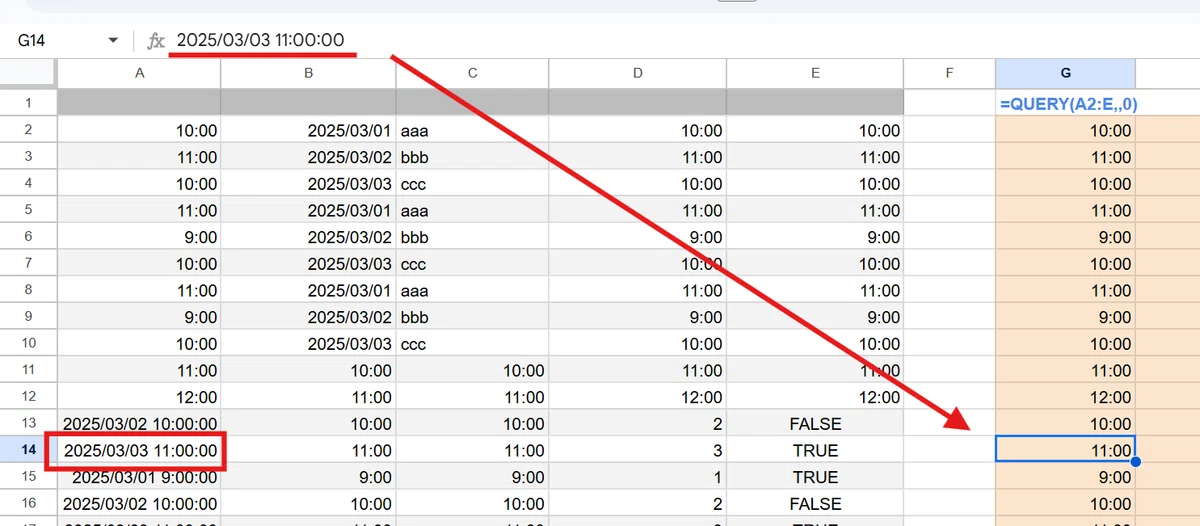The height and width of the screenshot is (526, 1200).
Task: Click cell G12 showing 12:00
Action: click(1065, 397)
